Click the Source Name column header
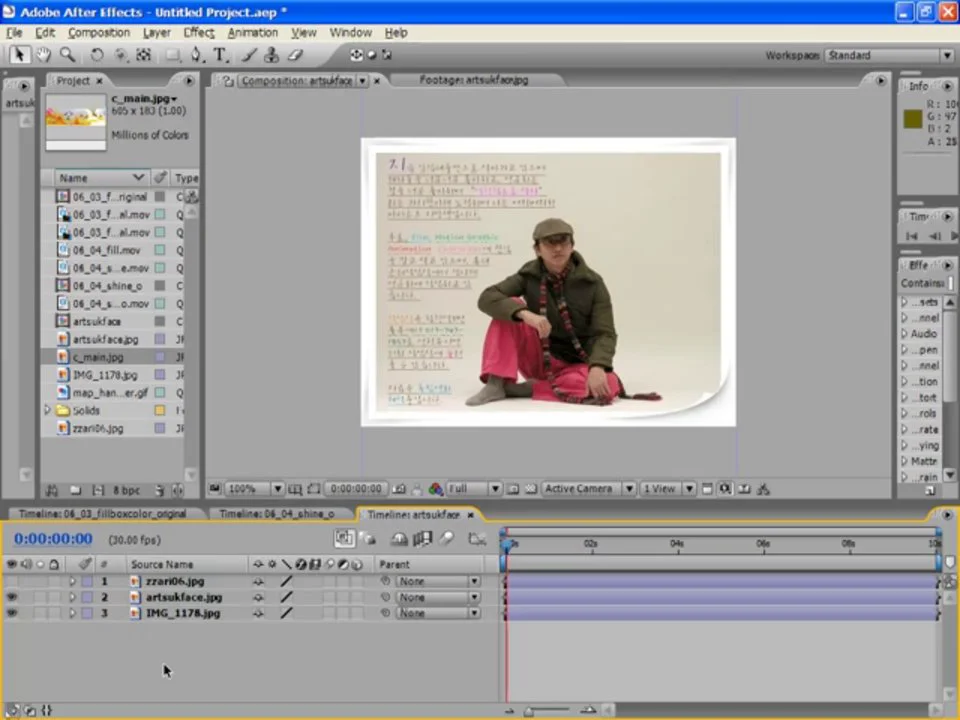The image size is (960, 720). (x=162, y=564)
